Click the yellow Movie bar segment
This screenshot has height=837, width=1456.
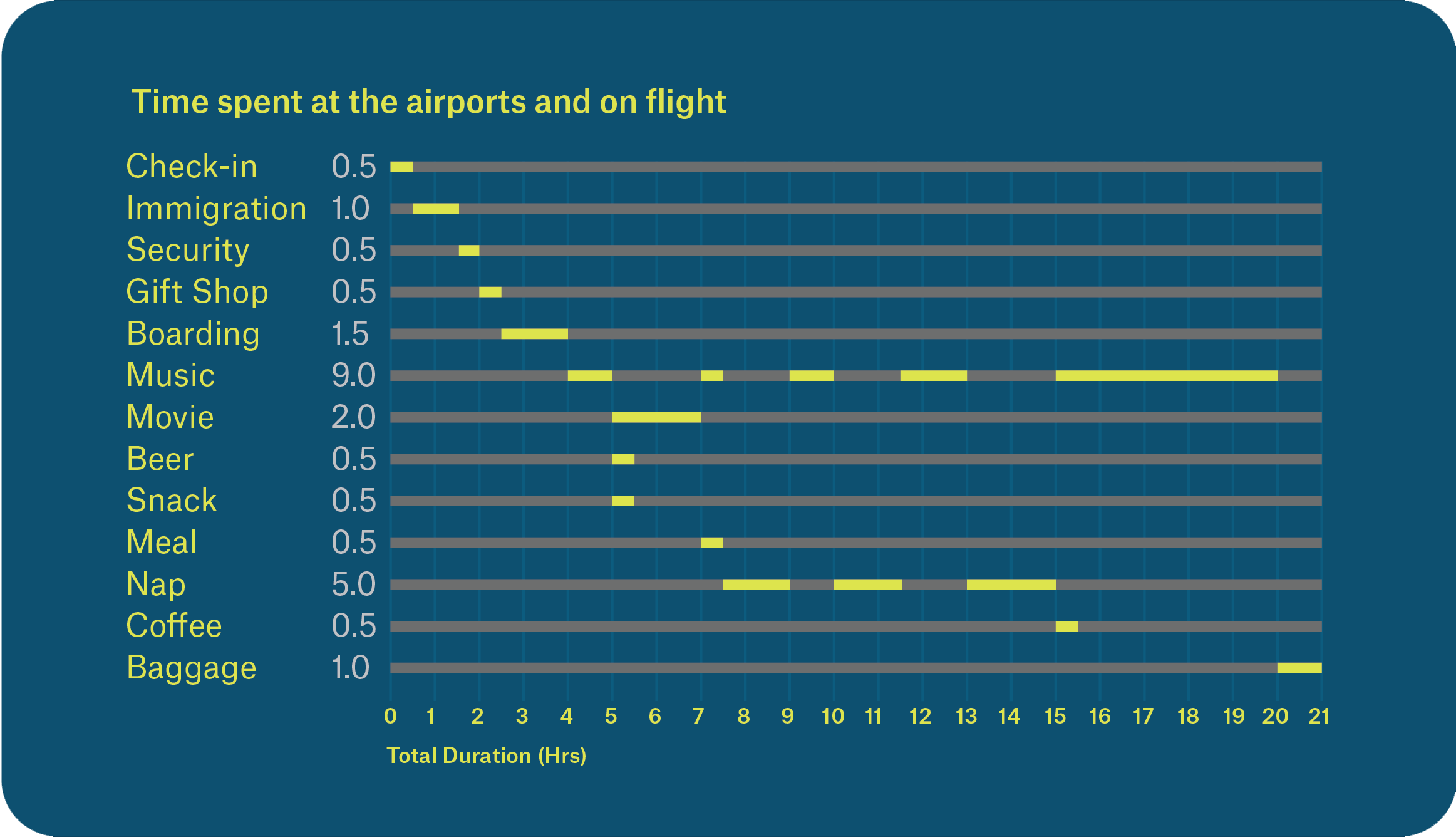tap(656, 417)
